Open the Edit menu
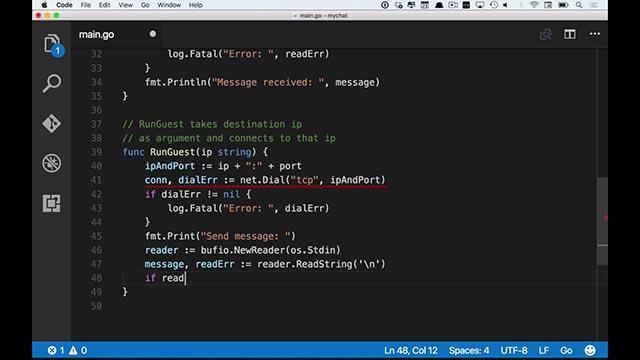Image resolution: width=640 pixels, height=360 pixels. tap(104, 5)
